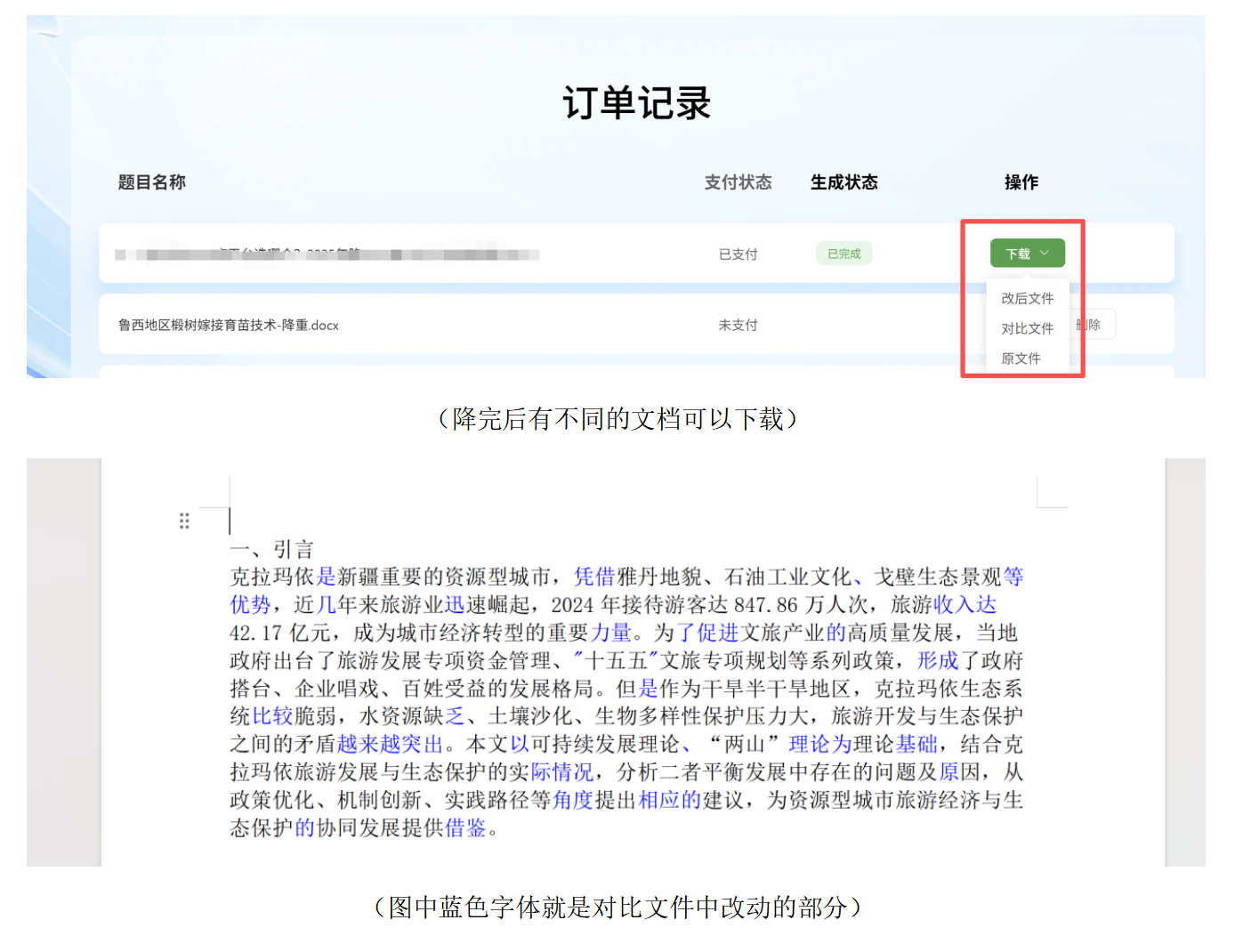Click the green 已完成 status badge
The height and width of the screenshot is (952, 1235).
point(844,254)
